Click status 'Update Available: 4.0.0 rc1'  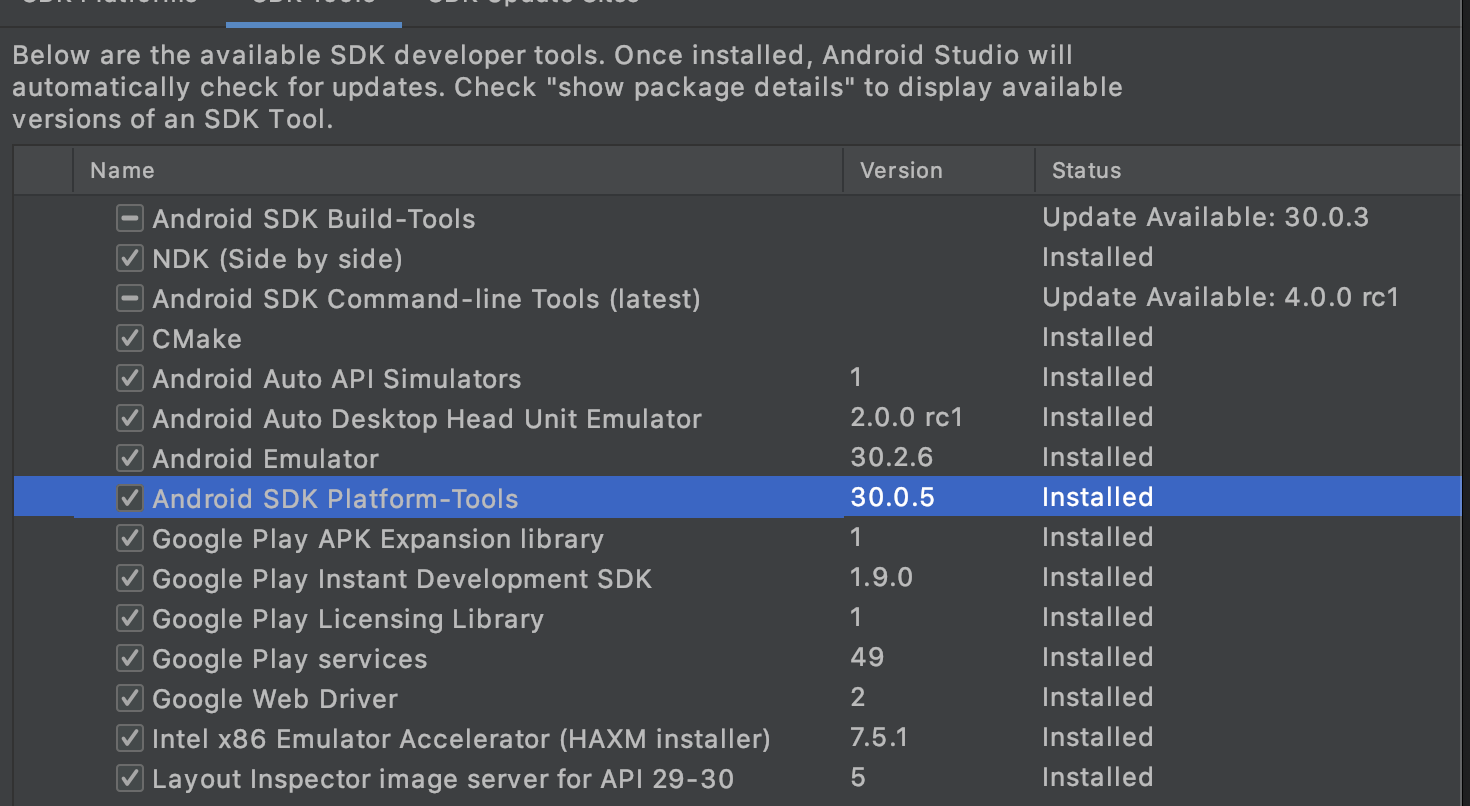(1220, 297)
